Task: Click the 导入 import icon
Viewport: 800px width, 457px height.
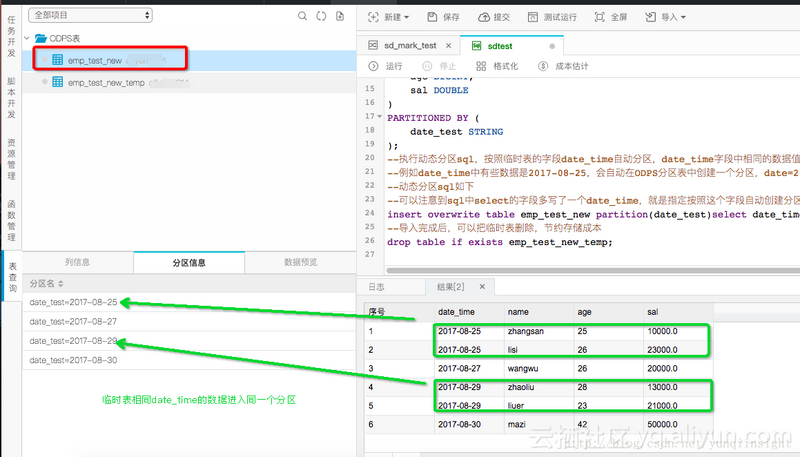Action: pos(651,17)
